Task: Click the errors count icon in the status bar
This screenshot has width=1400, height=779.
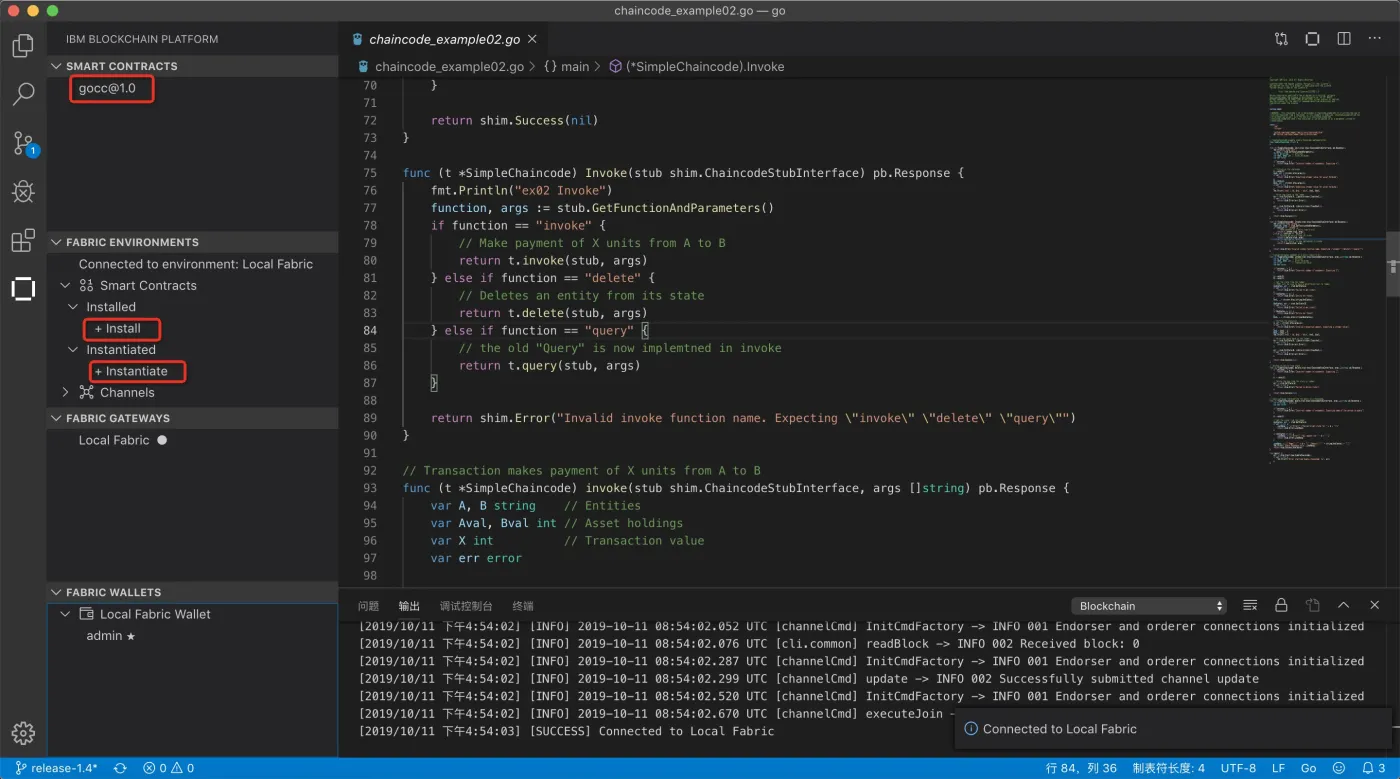Action: coord(154,768)
